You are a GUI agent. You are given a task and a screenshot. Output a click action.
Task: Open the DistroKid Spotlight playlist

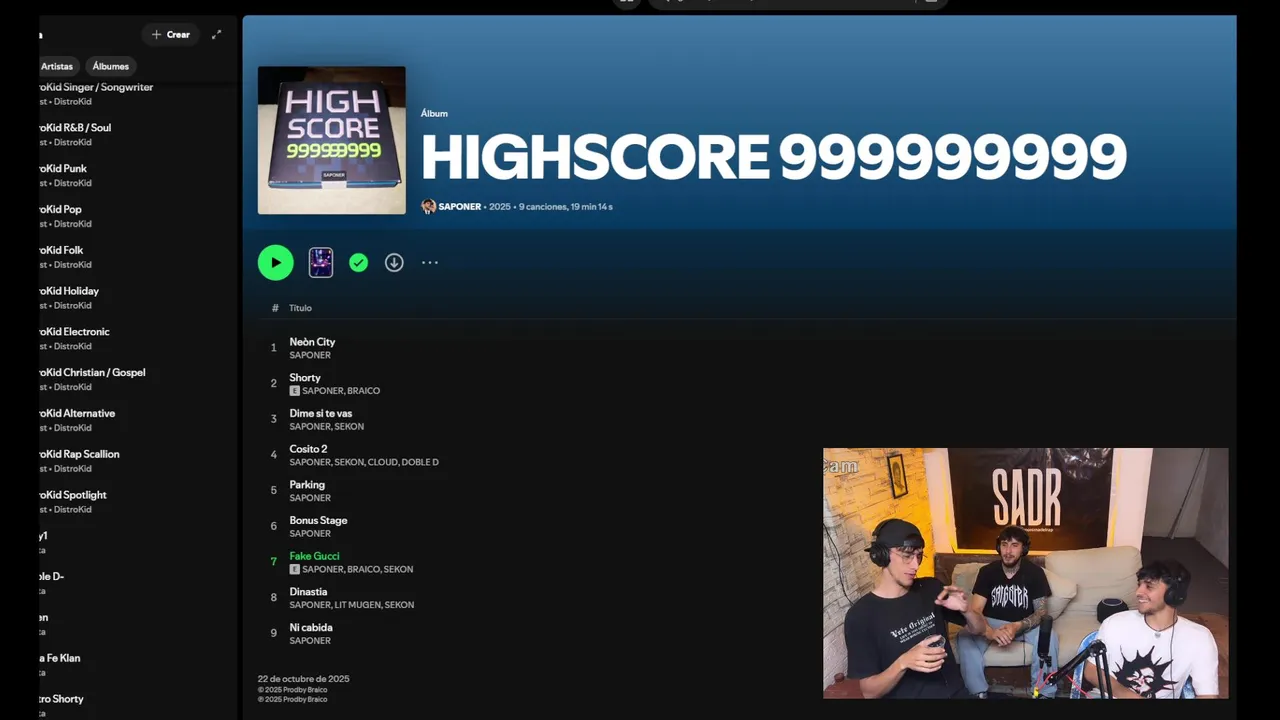tap(138, 502)
